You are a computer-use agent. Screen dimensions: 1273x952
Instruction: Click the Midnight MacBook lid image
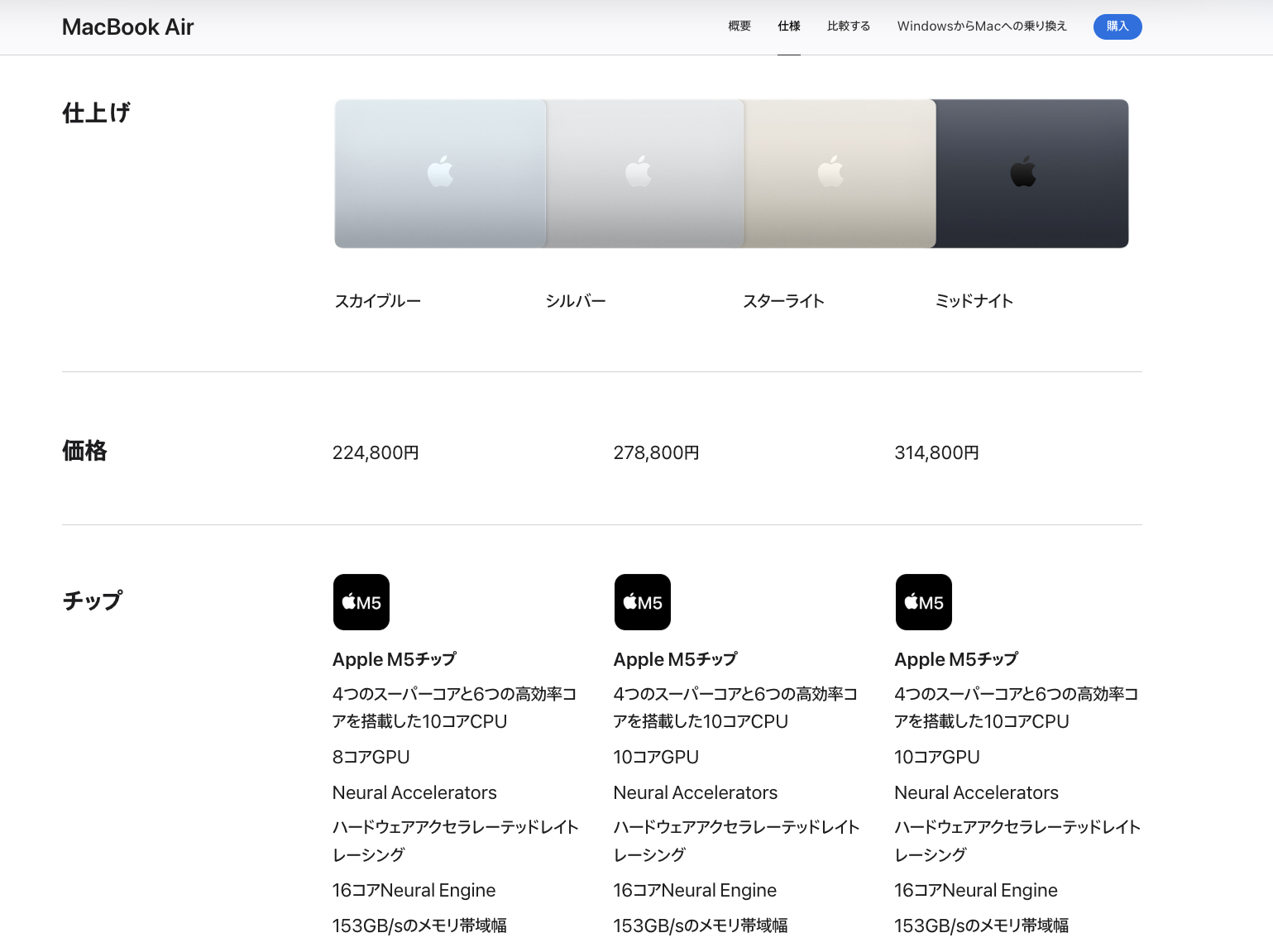point(1032,174)
